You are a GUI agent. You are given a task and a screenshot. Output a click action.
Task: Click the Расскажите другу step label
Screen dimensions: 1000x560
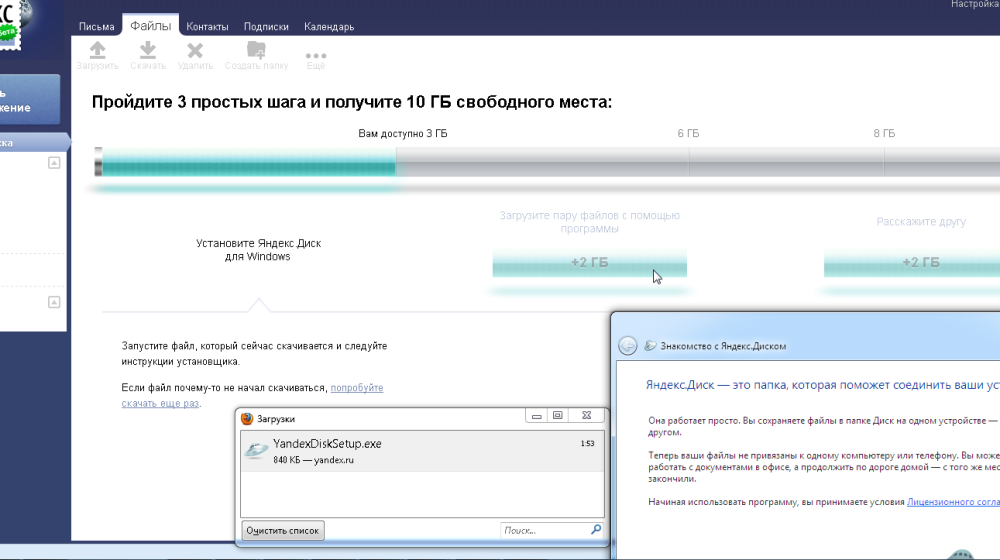921,222
